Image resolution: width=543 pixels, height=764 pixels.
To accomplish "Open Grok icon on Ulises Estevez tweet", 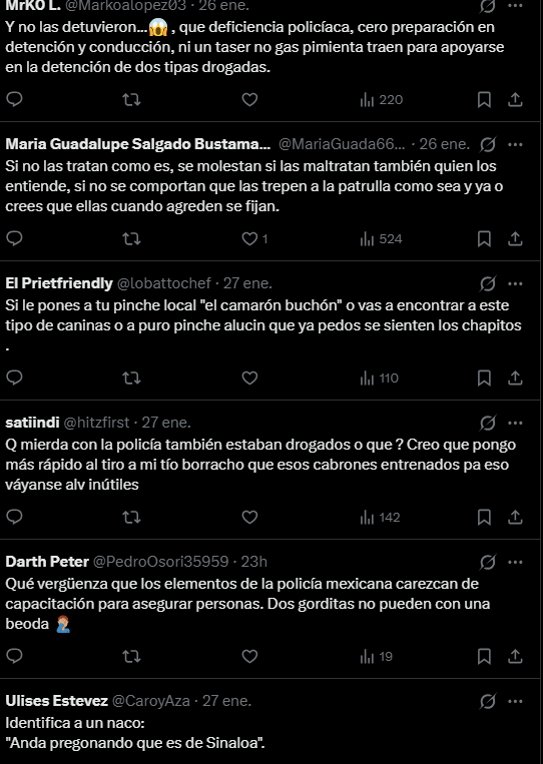I will [487, 702].
